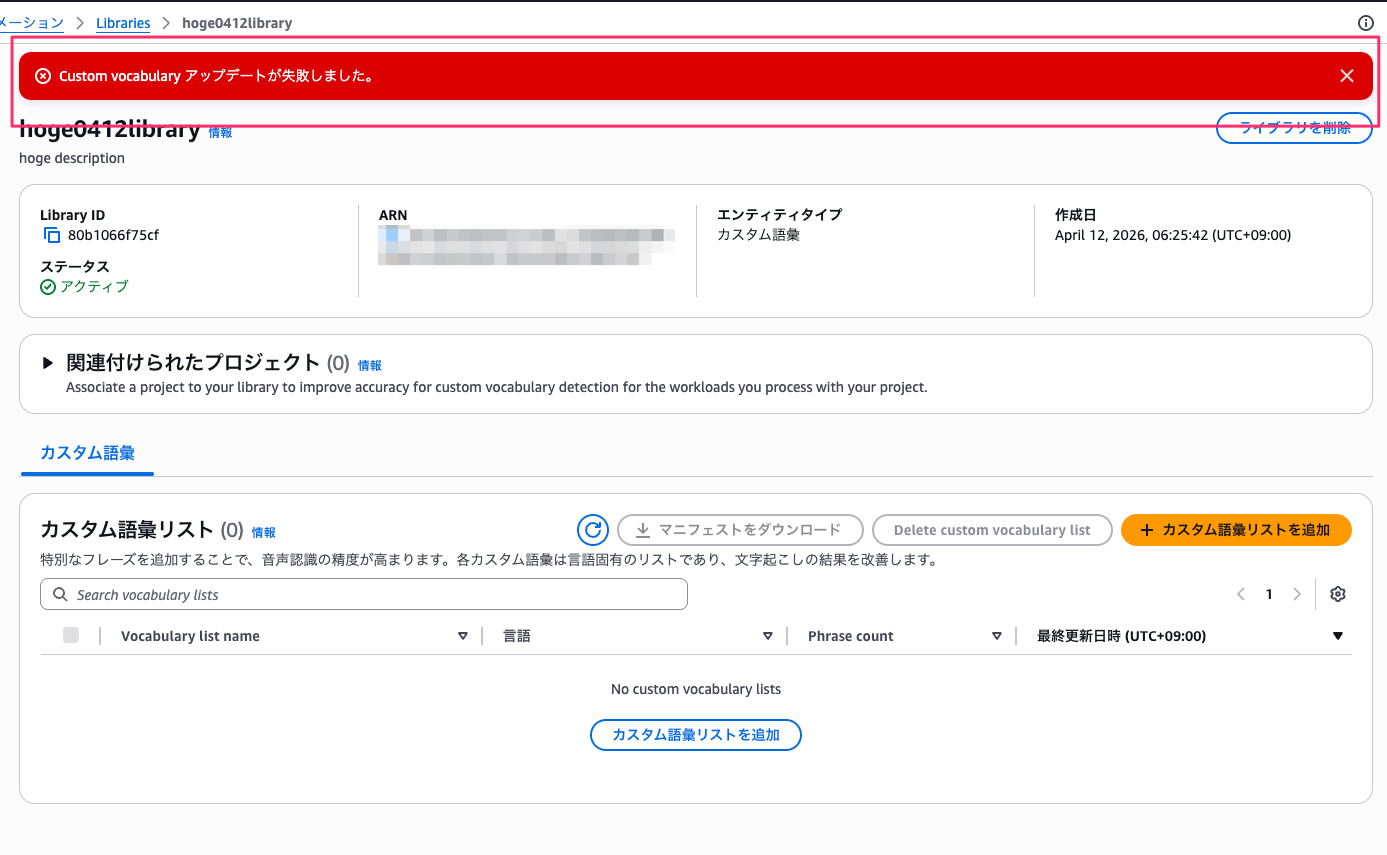Click inside the Search vocabulary lists field
This screenshot has height=855, width=1387.
(x=300, y=593)
